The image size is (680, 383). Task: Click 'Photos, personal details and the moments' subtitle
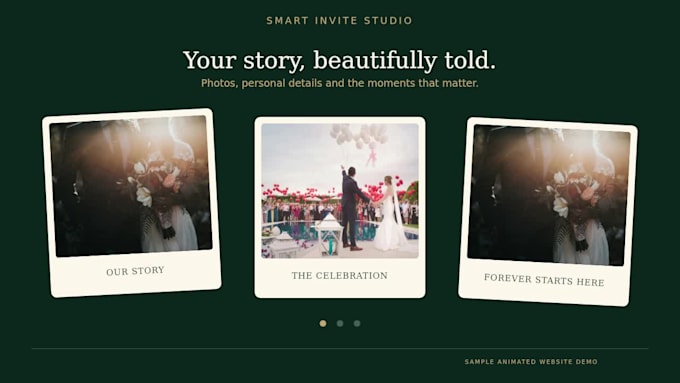[340, 83]
